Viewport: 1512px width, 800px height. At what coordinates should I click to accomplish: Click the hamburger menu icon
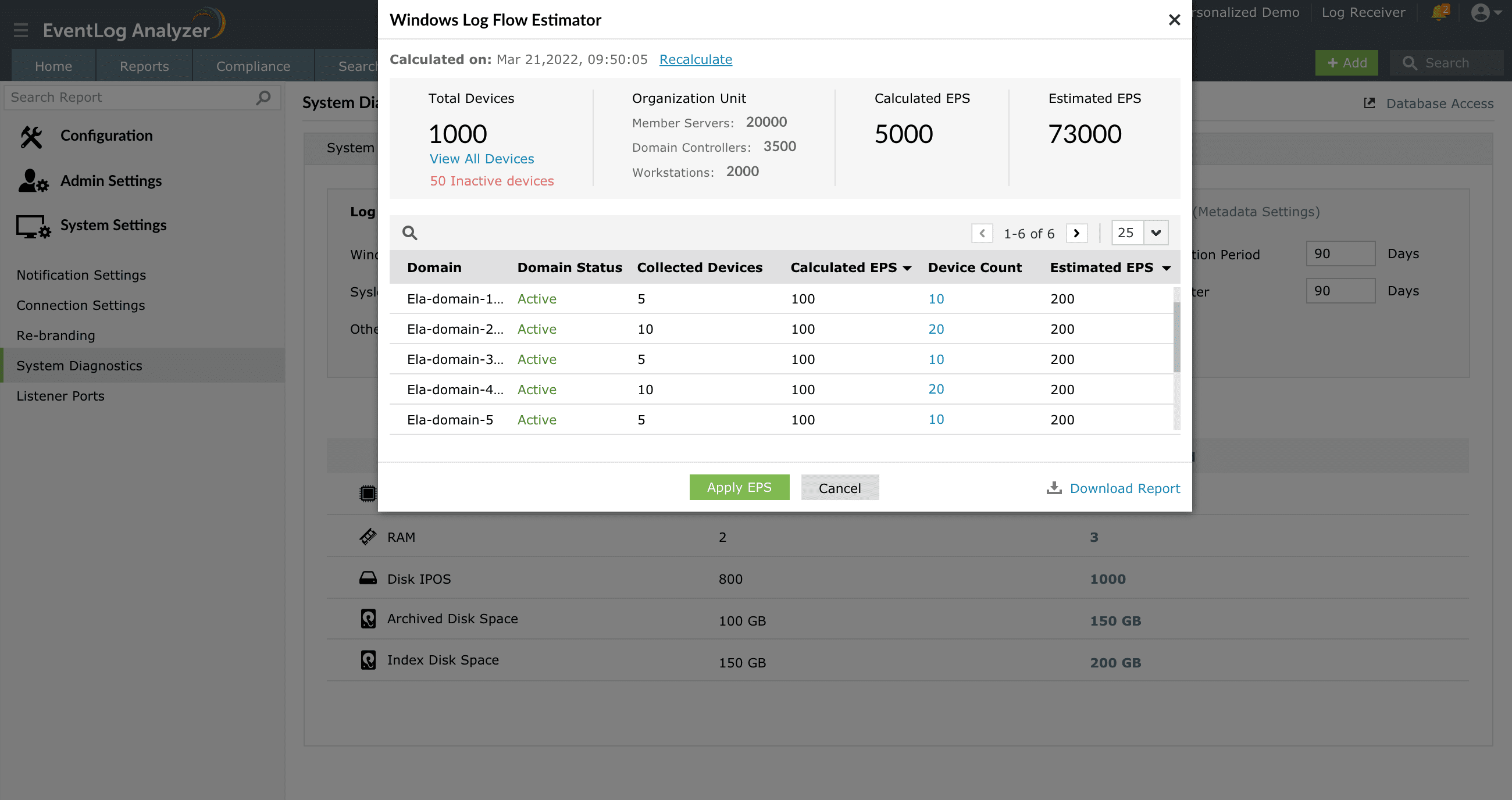pyautogui.click(x=21, y=30)
